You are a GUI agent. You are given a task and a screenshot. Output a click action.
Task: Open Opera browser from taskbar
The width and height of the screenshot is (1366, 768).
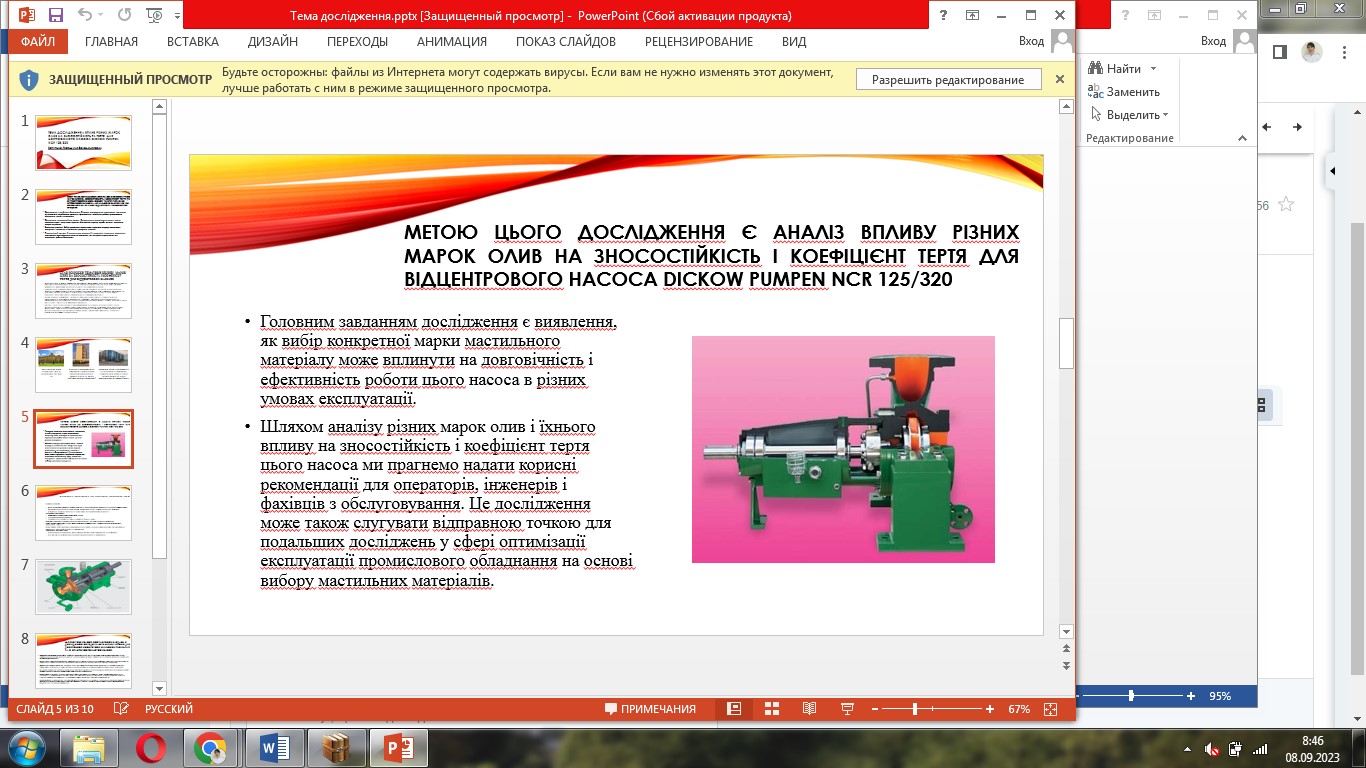[151, 748]
